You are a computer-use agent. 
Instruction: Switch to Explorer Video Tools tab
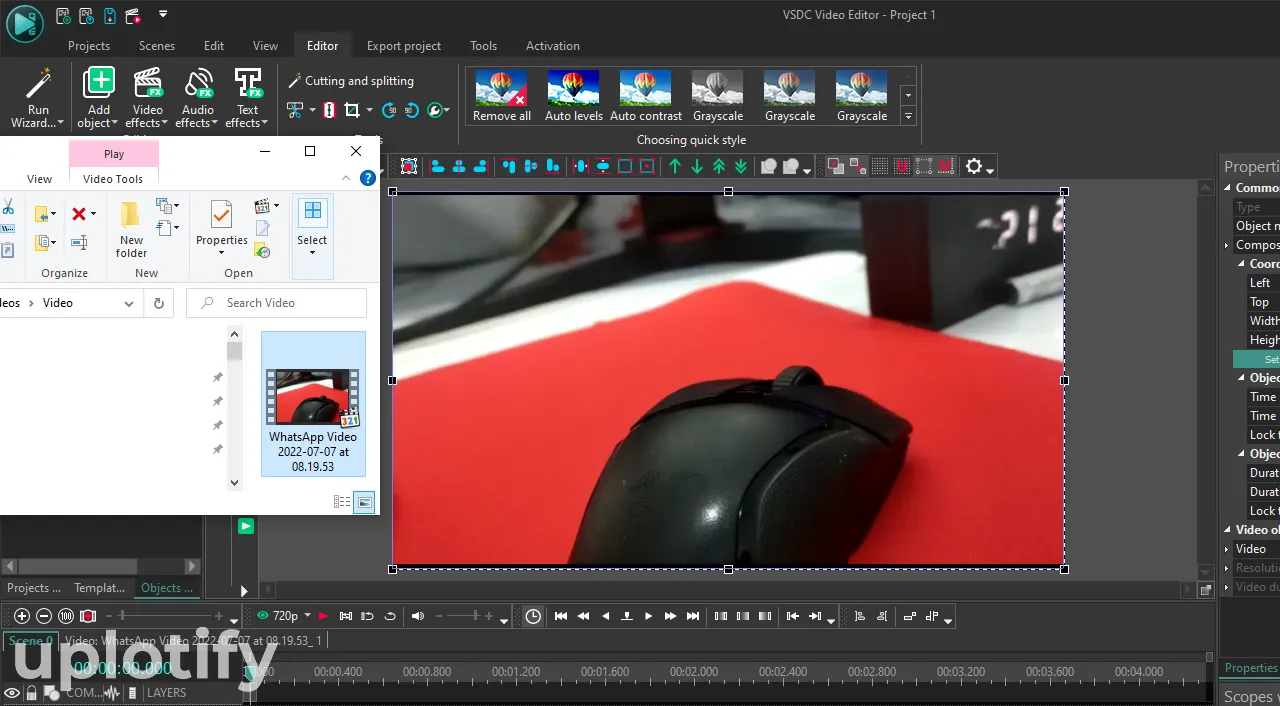pos(113,179)
